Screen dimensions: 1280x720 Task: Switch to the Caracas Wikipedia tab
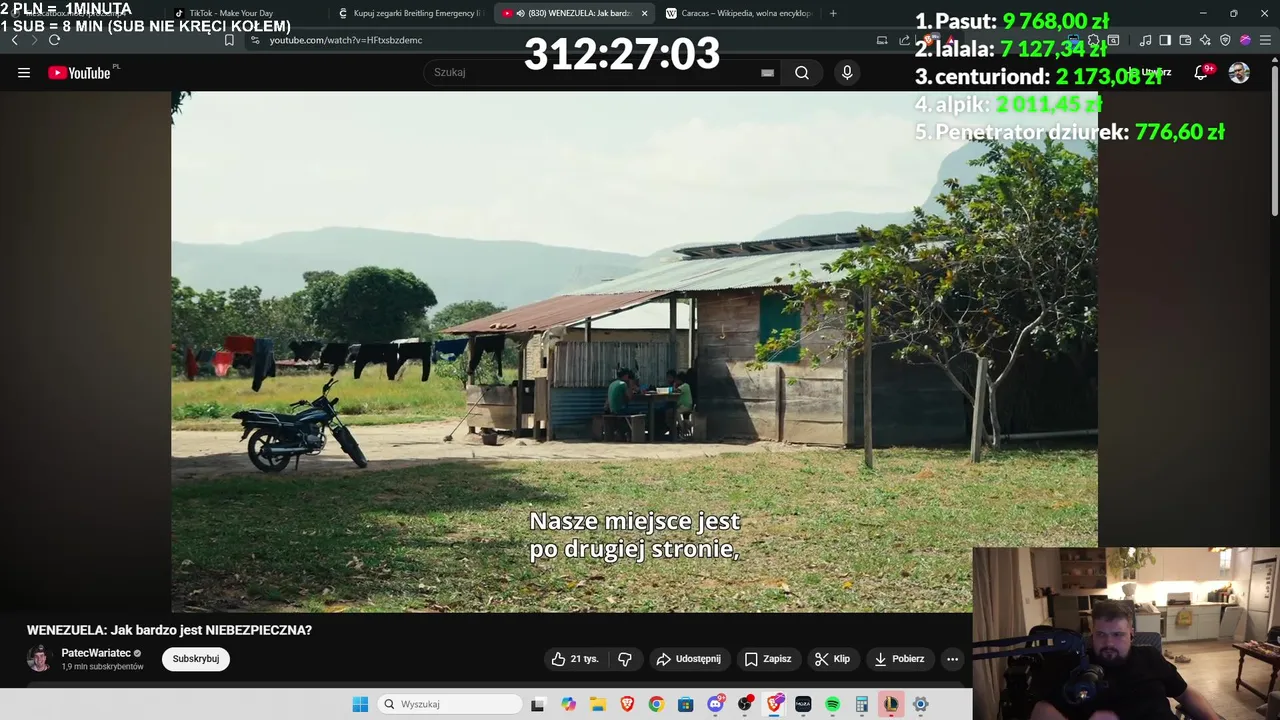pyautogui.click(x=740, y=13)
